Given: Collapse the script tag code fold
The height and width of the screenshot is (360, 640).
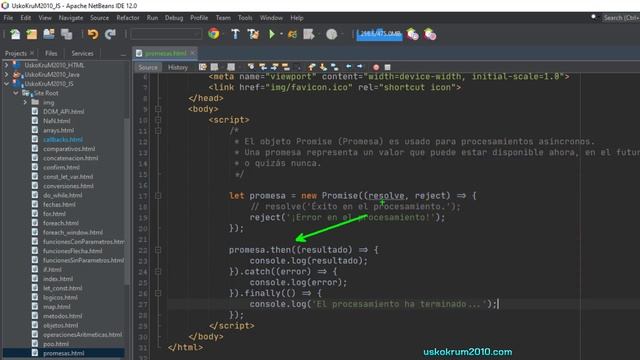Looking at the screenshot, I should (x=158, y=120).
